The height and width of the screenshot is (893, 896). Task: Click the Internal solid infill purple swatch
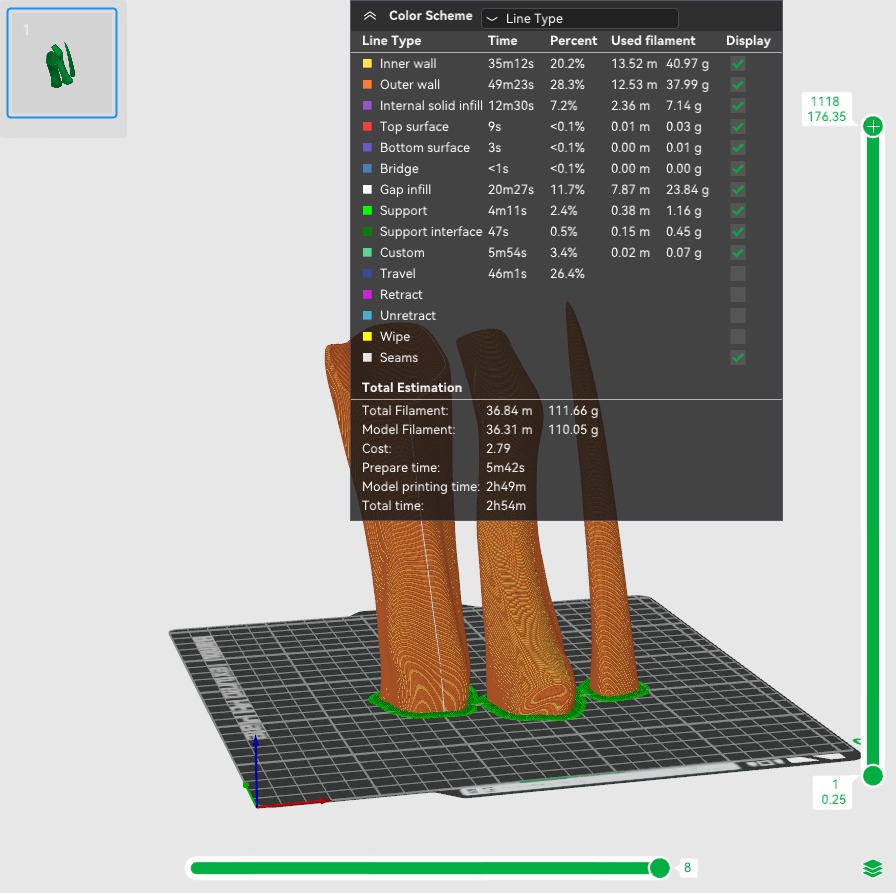coord(367,106)
